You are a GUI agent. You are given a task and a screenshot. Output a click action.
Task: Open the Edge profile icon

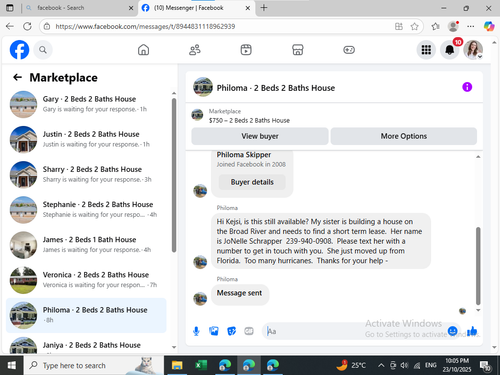click(x=453, y=26)
